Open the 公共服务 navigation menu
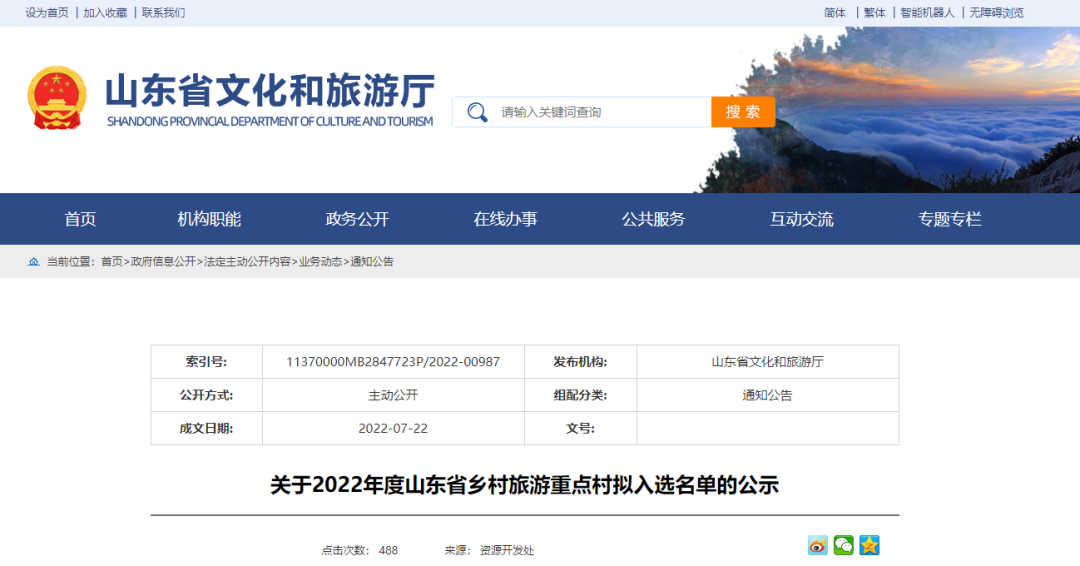 [x=653, y=219]
